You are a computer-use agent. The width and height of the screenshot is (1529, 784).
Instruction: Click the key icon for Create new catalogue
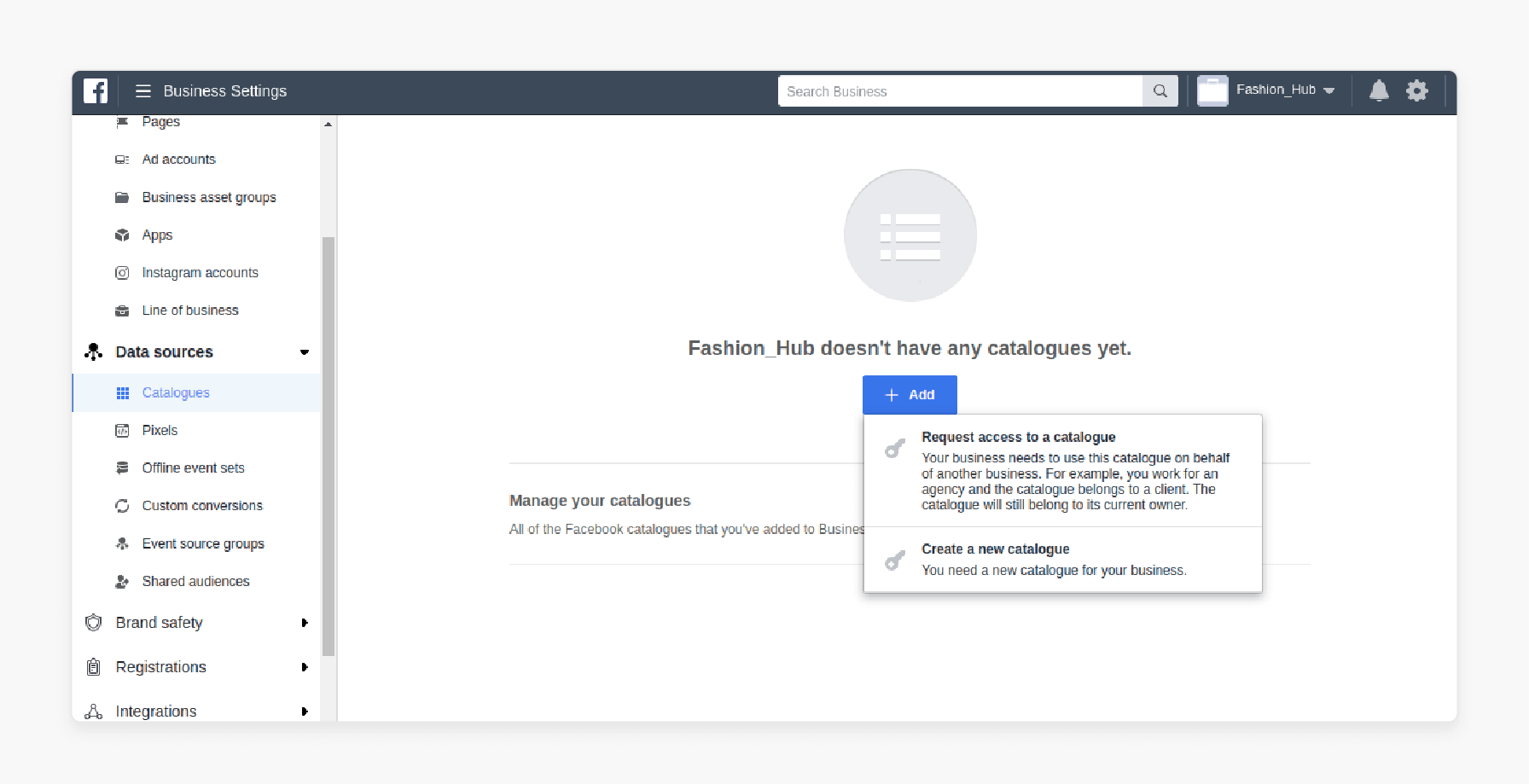coord(894,560)
